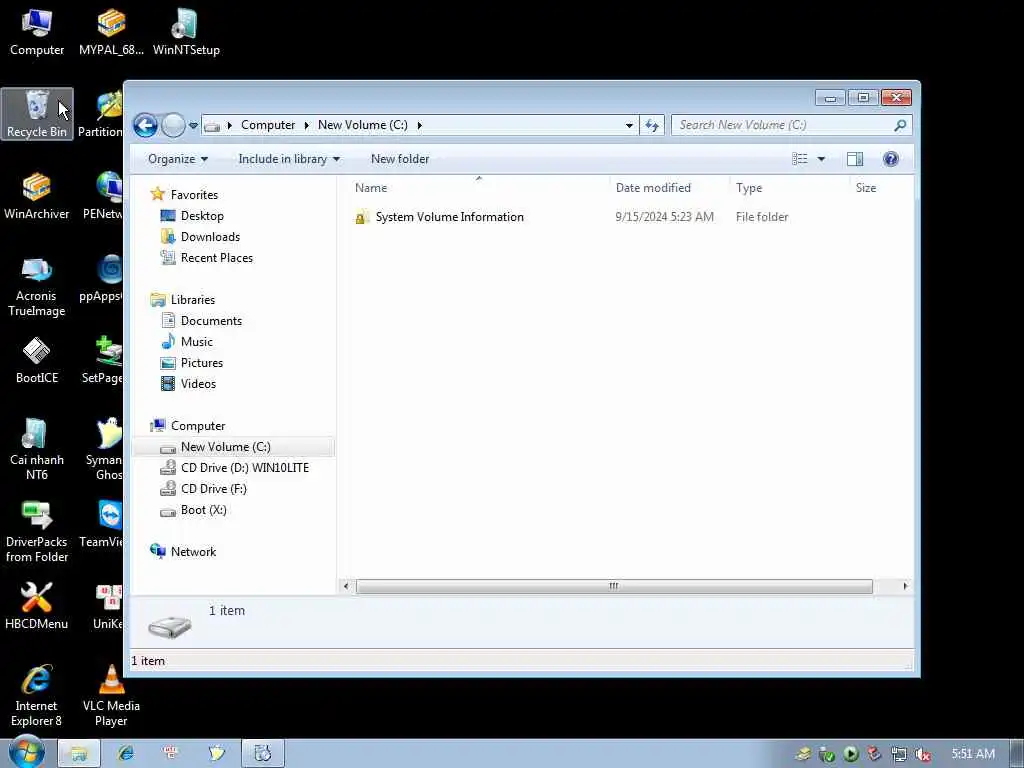Open the Organize dropdown menu
This screenshot has height=768, width=1024.
(178, 159)
